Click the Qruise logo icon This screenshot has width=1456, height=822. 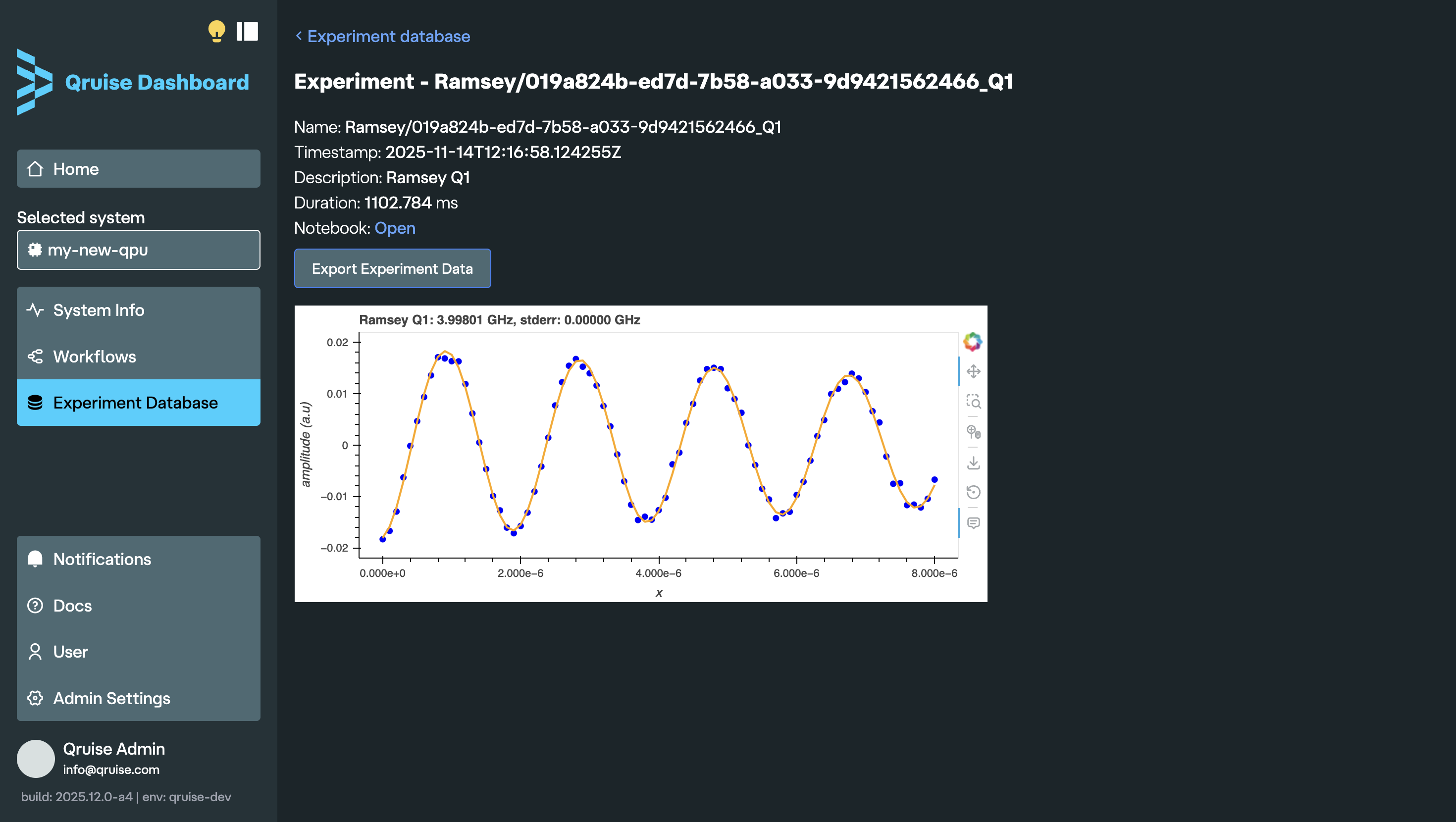click(35, 83)
